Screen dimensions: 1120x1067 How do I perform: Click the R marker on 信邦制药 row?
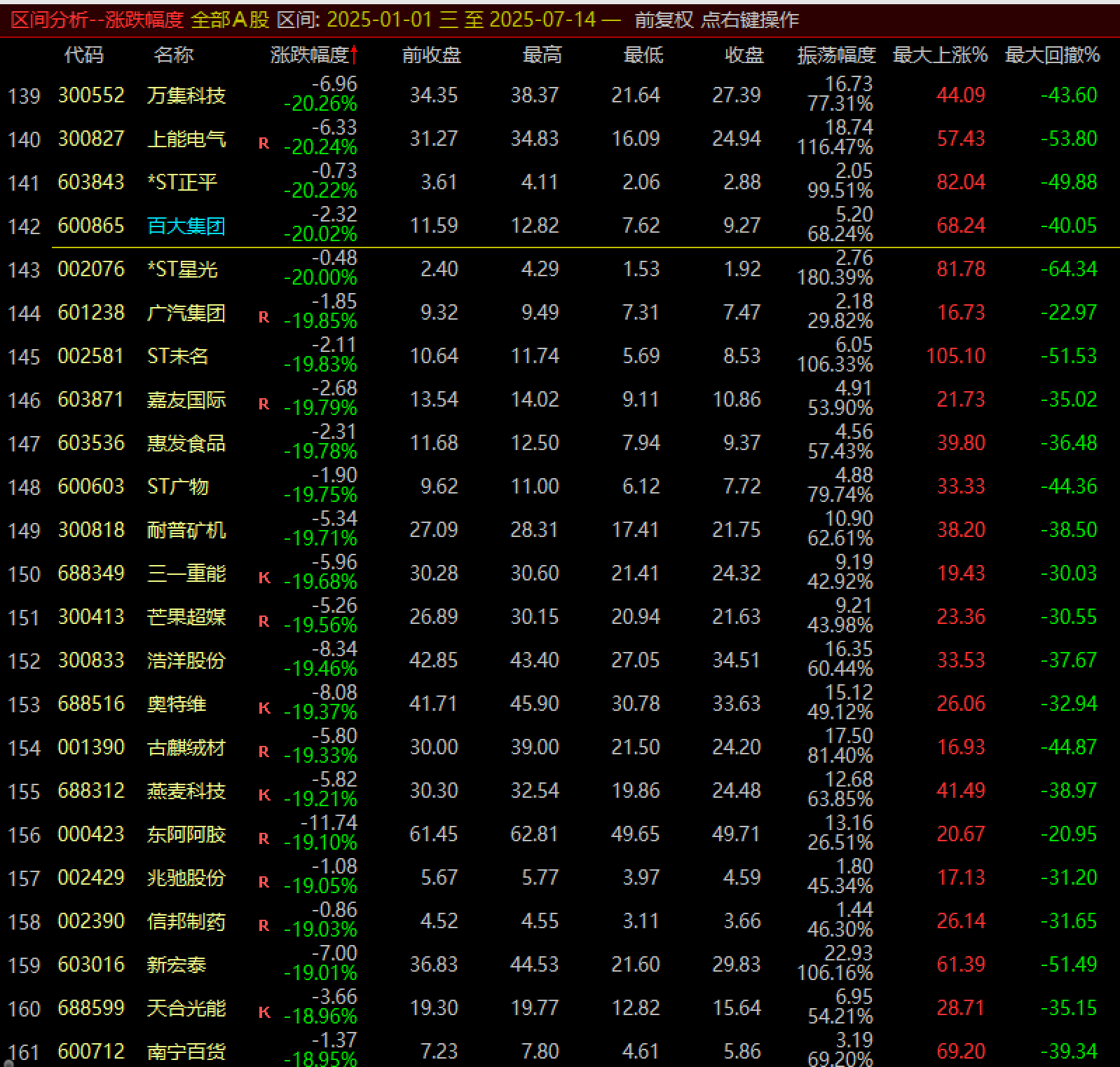264,925
